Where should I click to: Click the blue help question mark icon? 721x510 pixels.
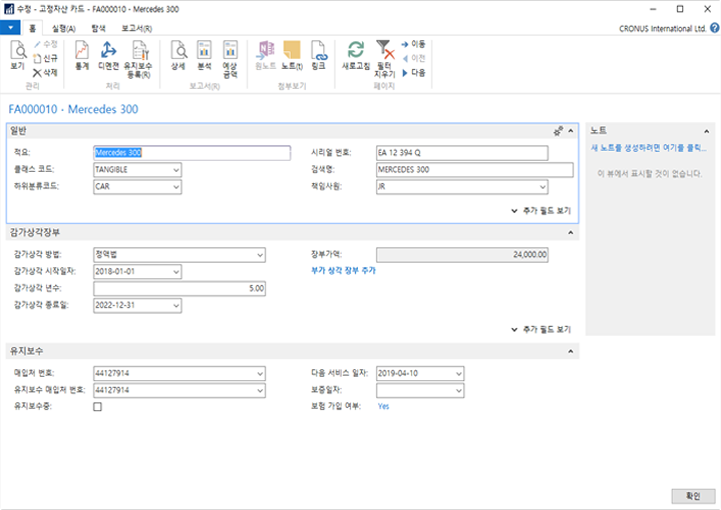click(x=714, y=28)
